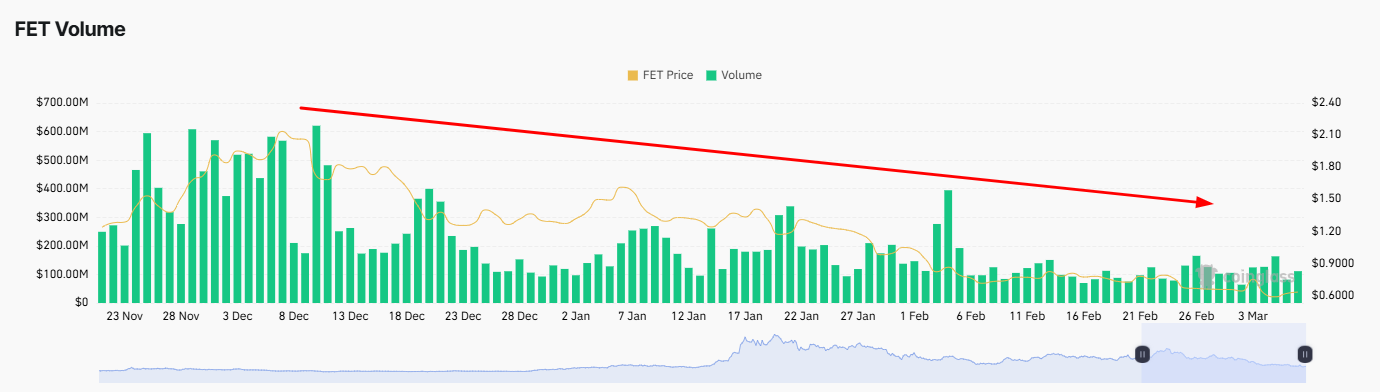Click the red arrow head
The height and width of the screenshot is (392, 1380).
click(1205, 201)
